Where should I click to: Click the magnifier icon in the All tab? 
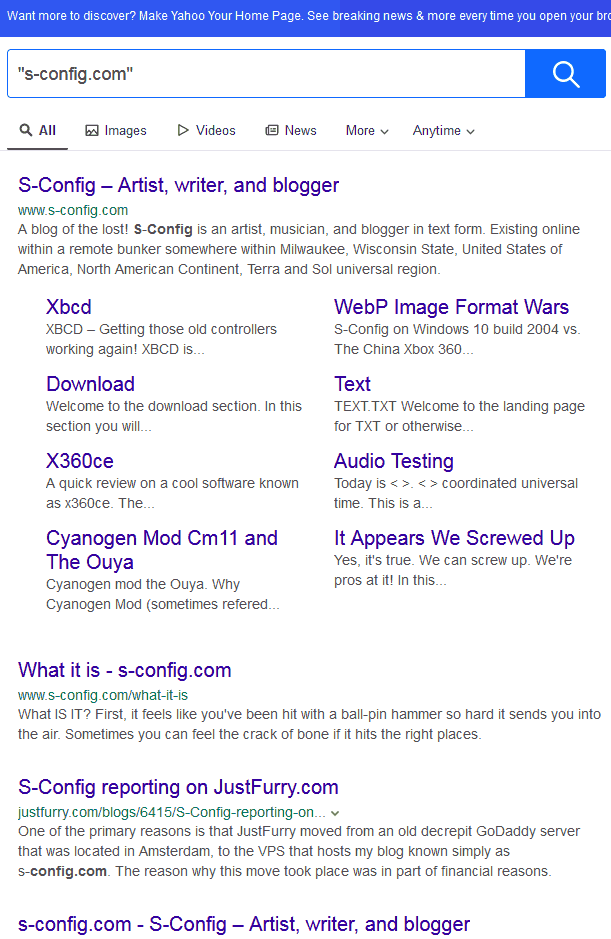coord(26,130)
